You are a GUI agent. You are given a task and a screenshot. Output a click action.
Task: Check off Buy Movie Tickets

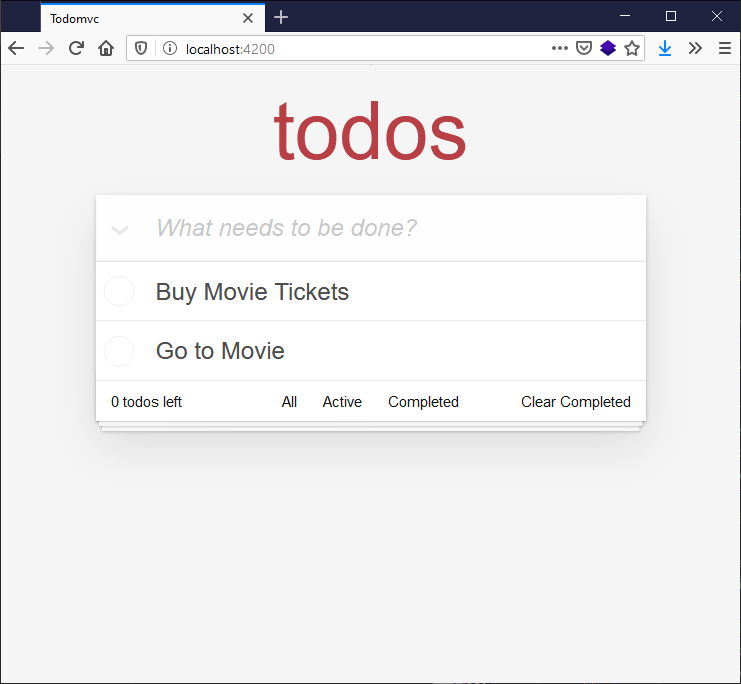(x=119, y=291)
